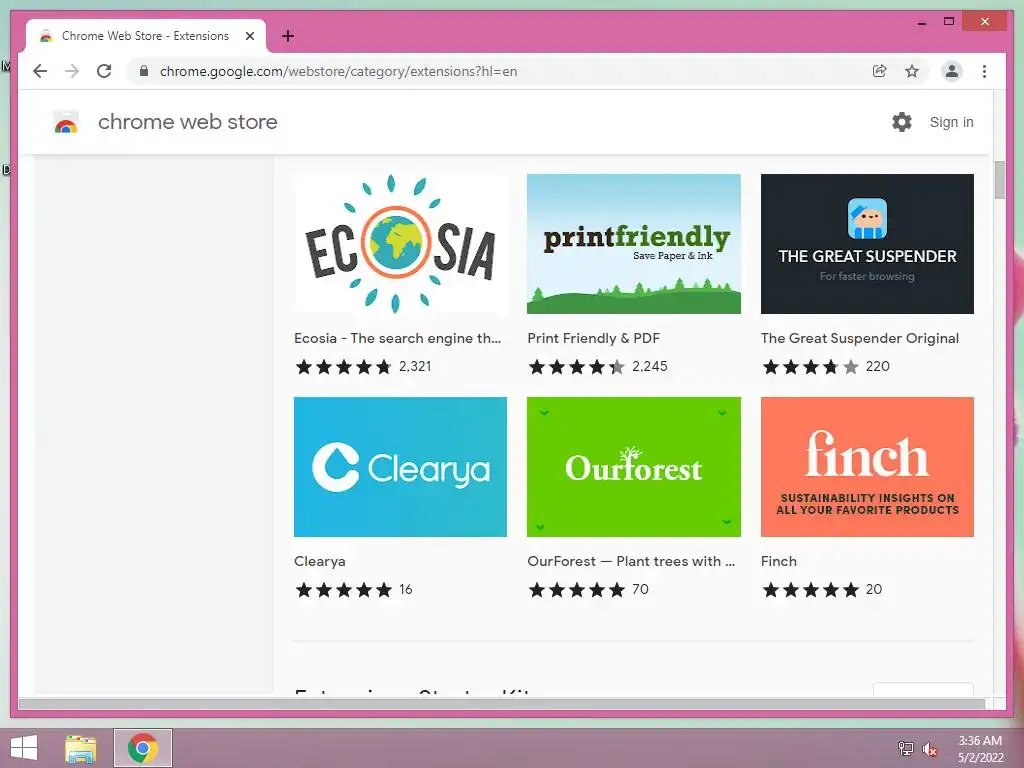
Task: Click the Print Friendly & PDF title
Action: click(594, 338)
